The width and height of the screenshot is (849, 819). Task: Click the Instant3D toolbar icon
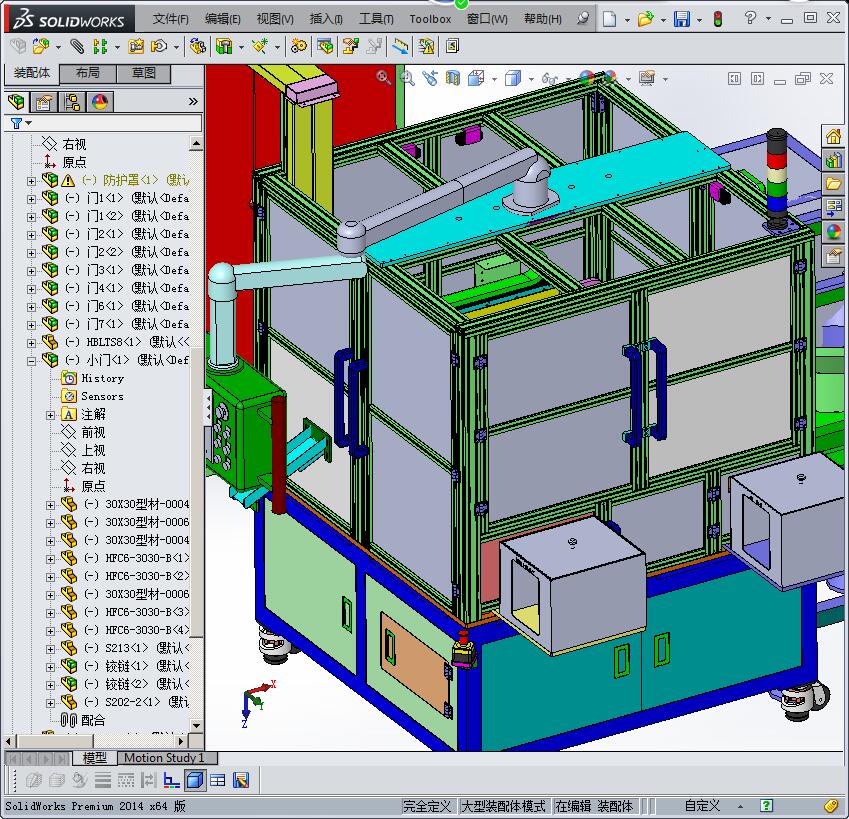click(x=452, y=47)
